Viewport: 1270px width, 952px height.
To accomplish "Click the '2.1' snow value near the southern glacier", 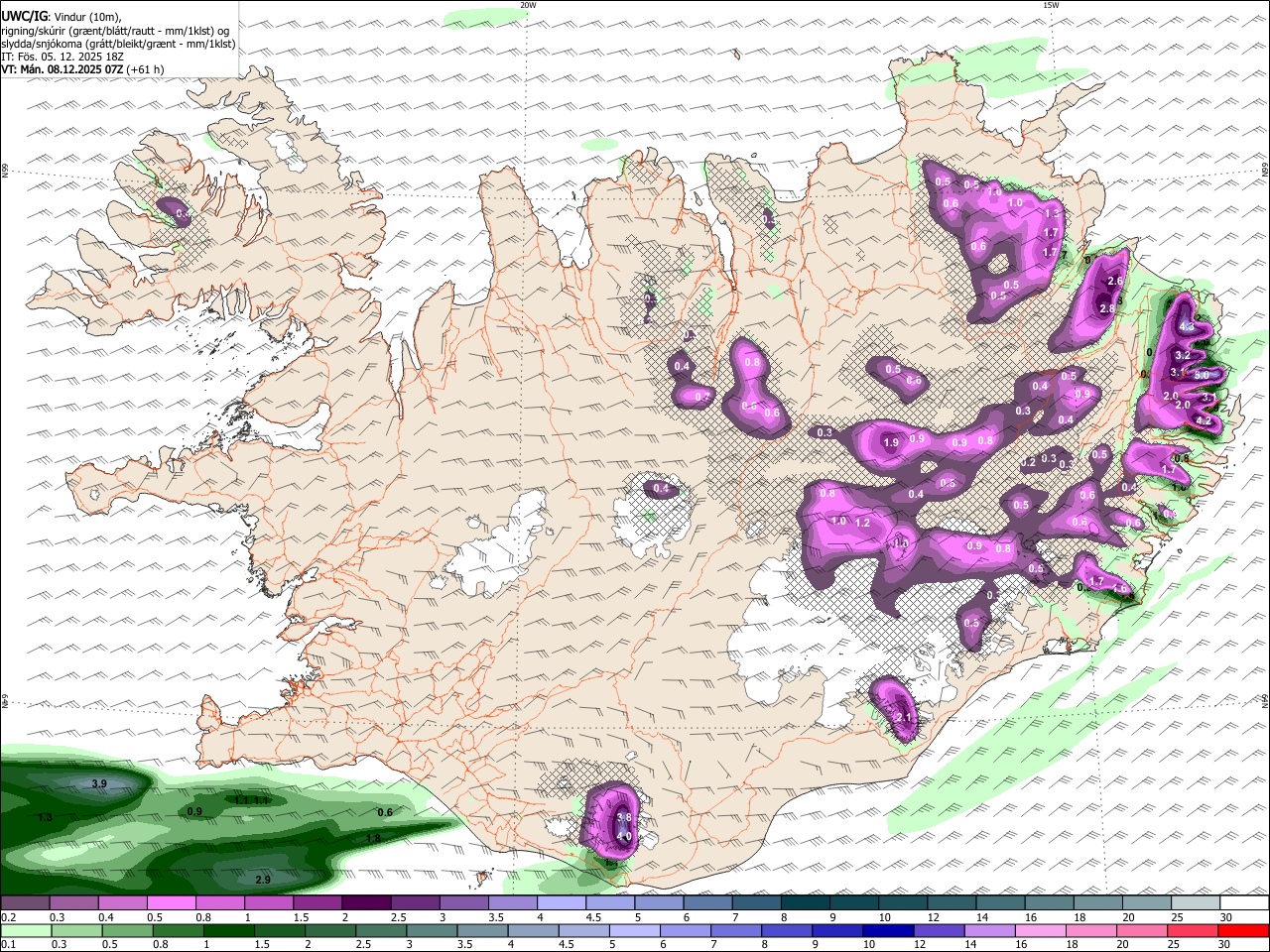I will click(x=904, y=718).
